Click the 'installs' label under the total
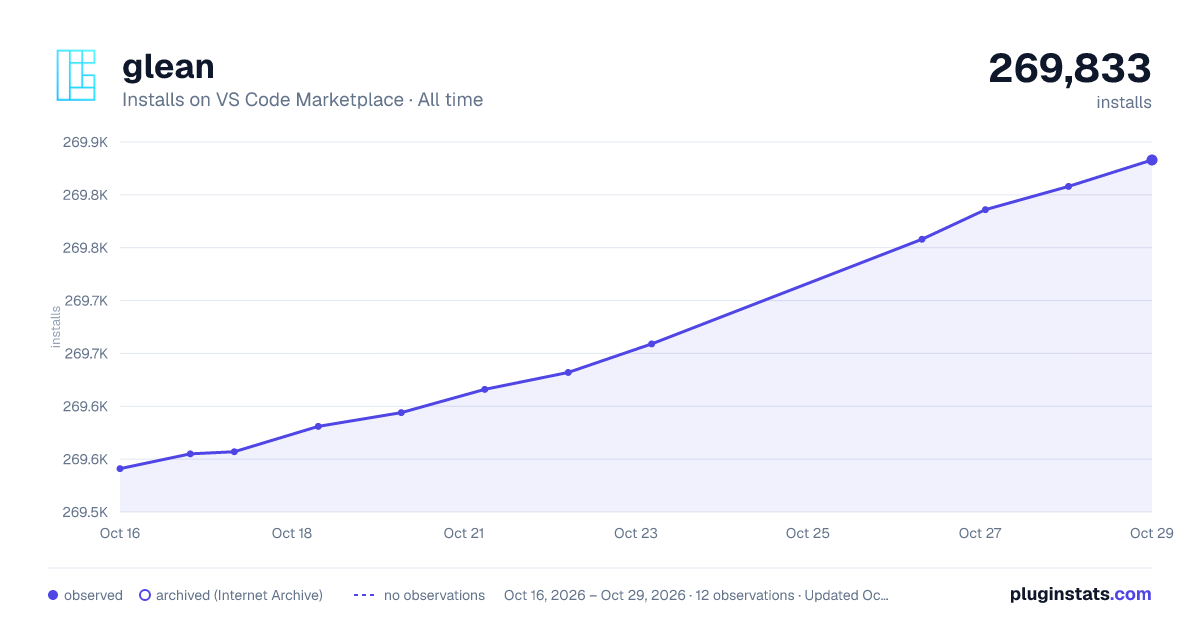Screen dimensions: 1200x630 coord(1124,102)
